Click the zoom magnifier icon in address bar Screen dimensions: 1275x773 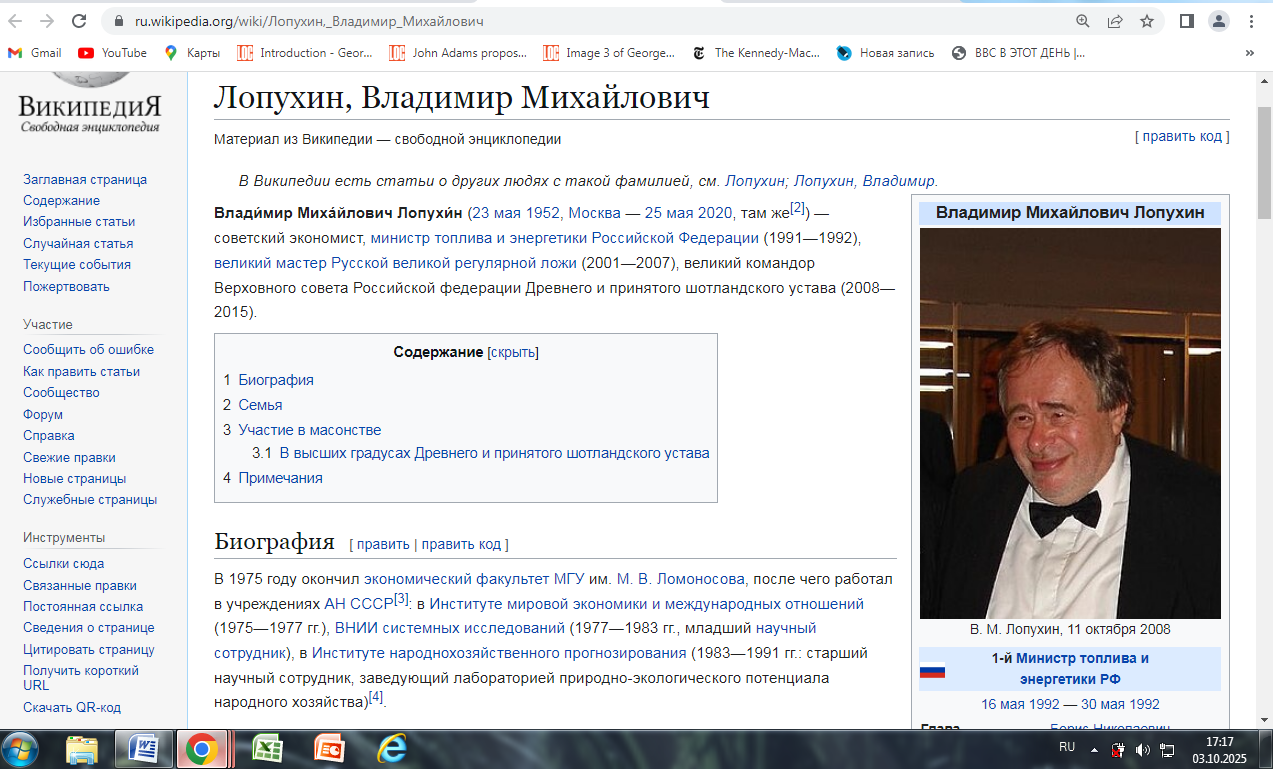[x=1083, y=21]
